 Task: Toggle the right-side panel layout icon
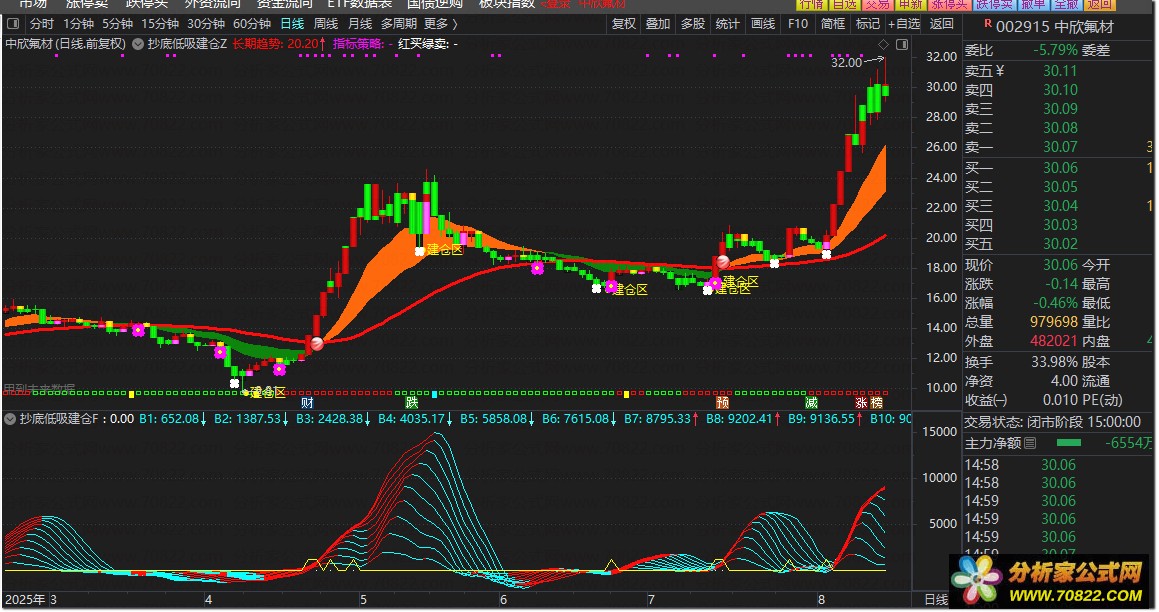tap(901, 44)
